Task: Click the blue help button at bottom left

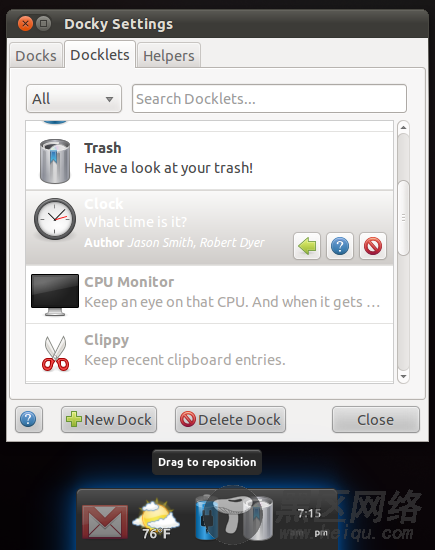Action: [28, 420]
